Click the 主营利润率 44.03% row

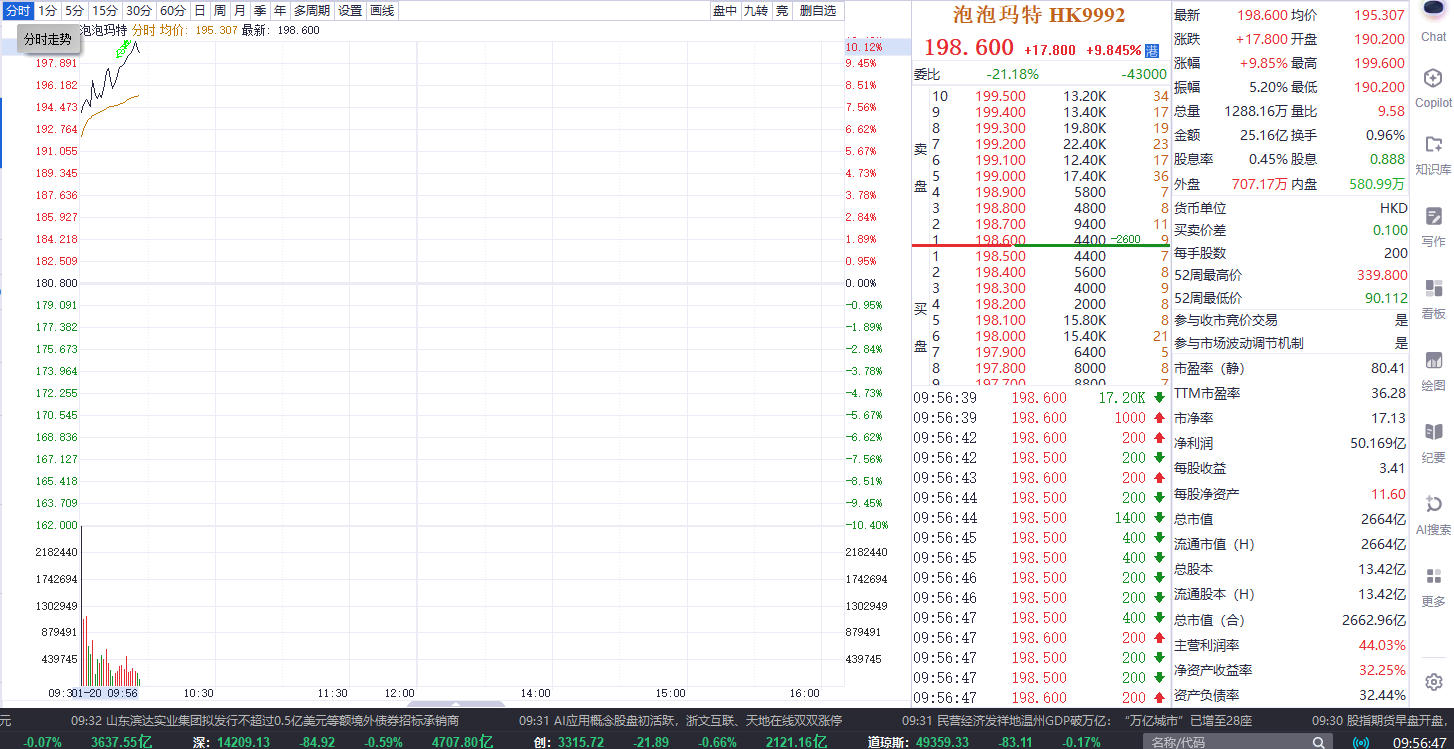pyautogui.click(x=1290, y=645)
